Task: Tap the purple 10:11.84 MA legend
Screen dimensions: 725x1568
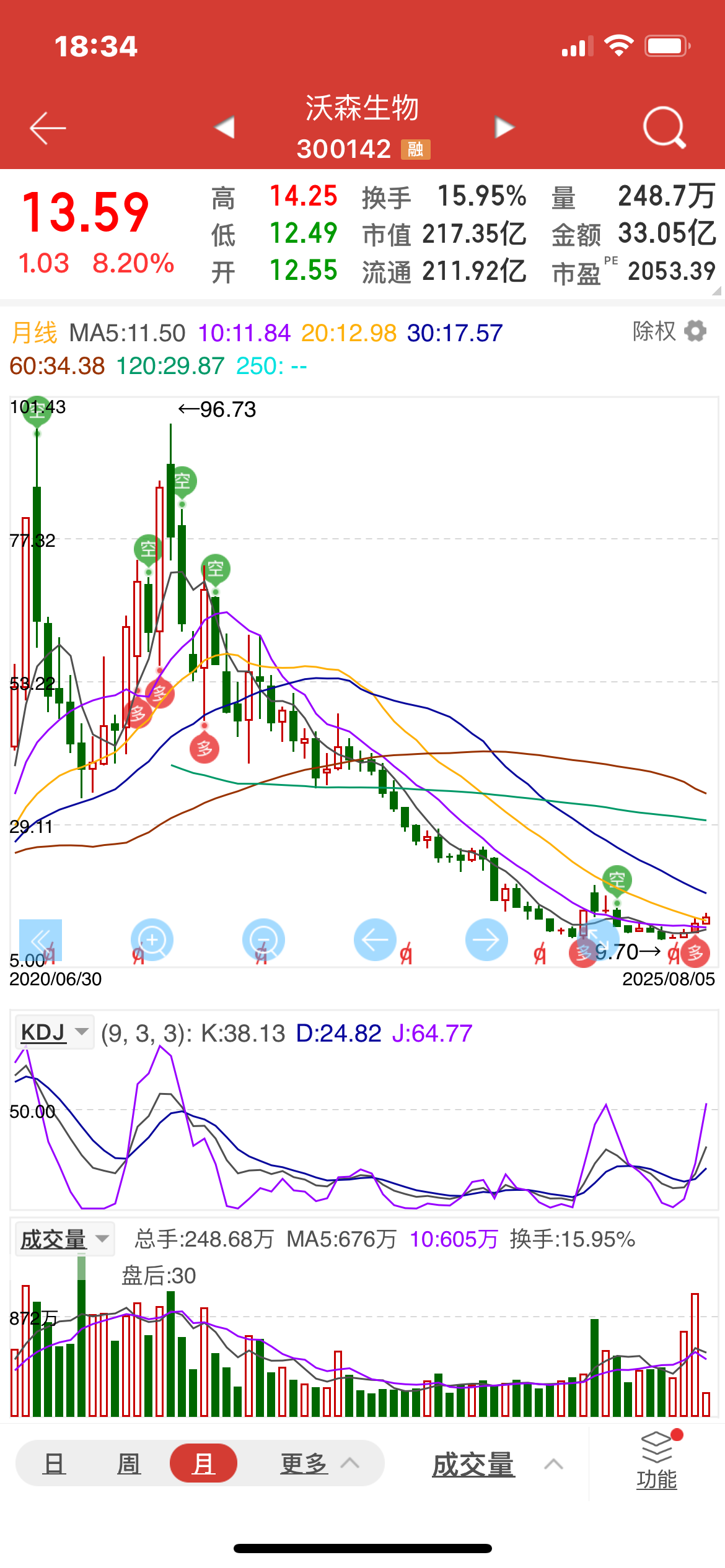Action: coord(244,333)
